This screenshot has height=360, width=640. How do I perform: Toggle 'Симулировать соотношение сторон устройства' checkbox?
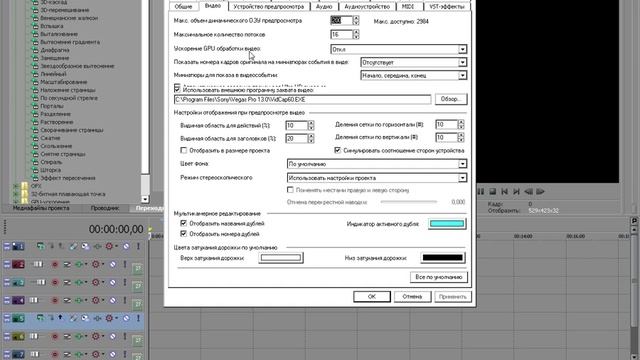tap(338, 151)
